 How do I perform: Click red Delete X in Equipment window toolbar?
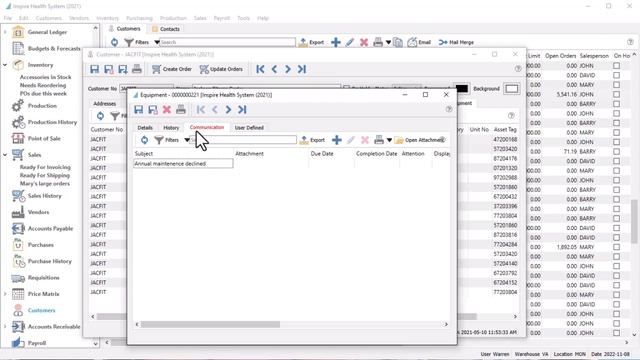click(x=167, y=109)
